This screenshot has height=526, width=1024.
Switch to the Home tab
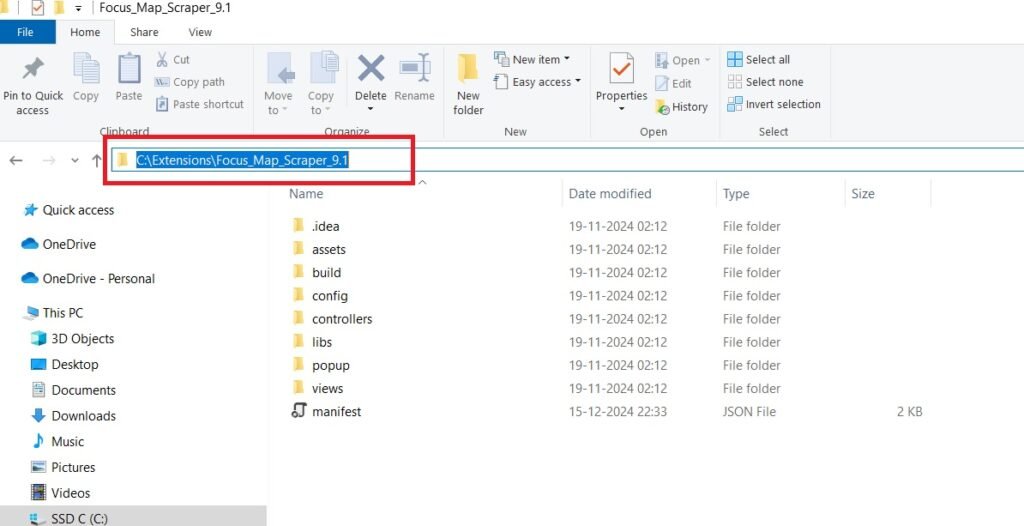tap(86, 32)
